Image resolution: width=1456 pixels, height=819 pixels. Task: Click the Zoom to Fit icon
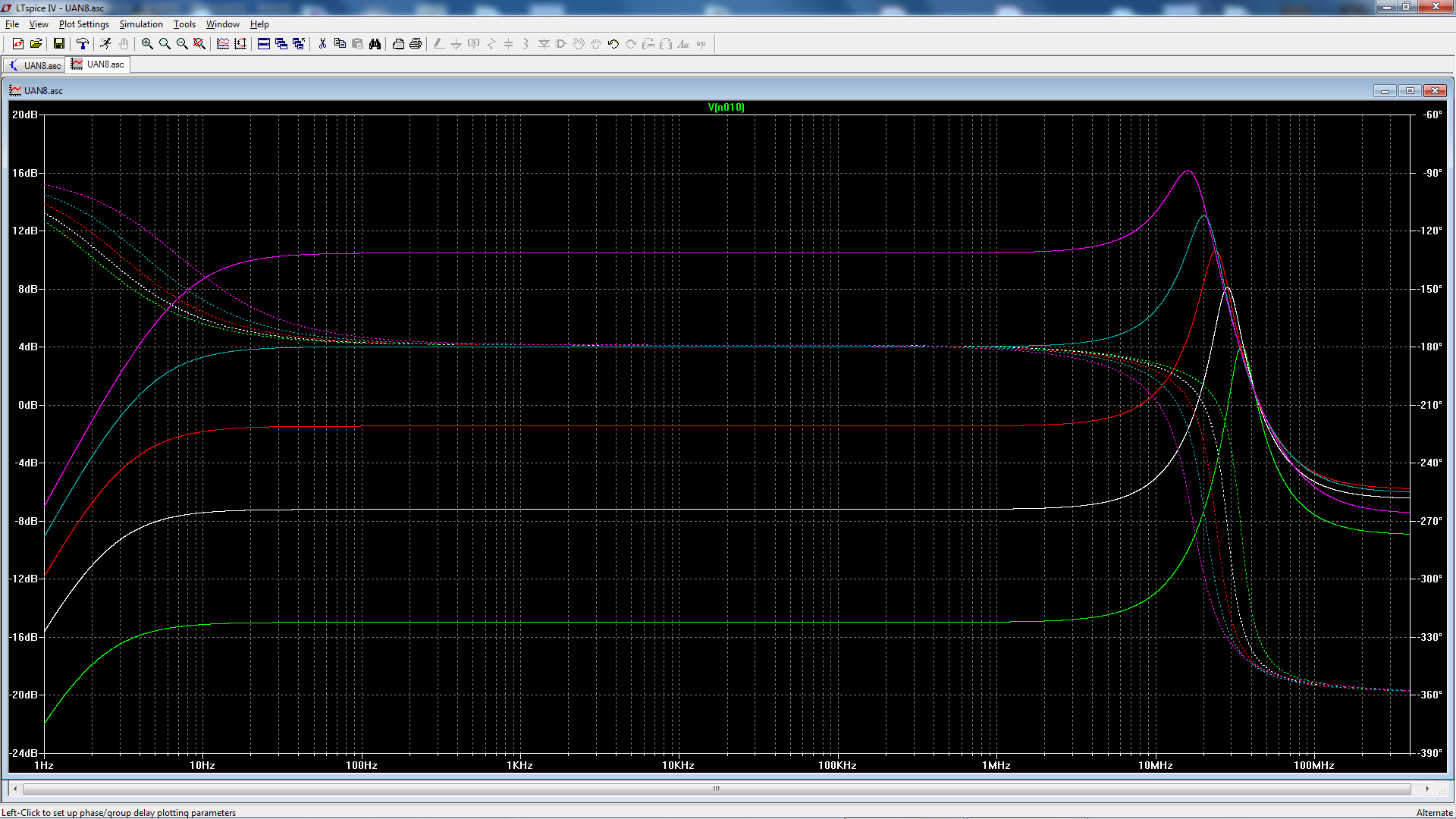click(199, 44)
